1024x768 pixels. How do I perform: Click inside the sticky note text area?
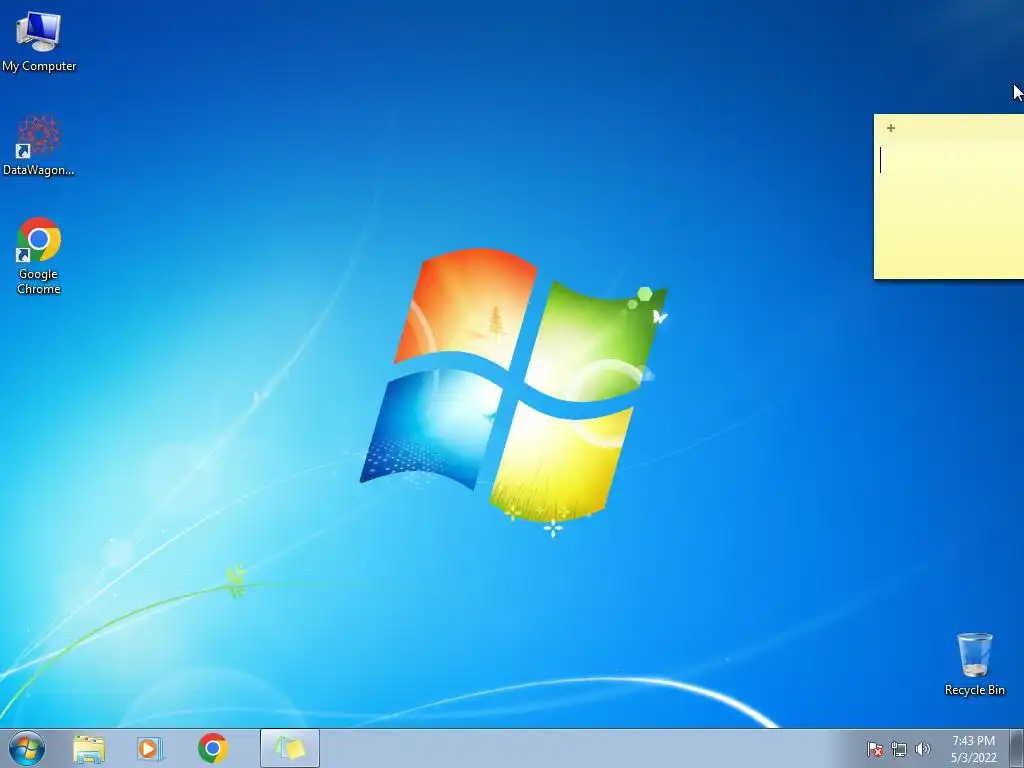949,209
